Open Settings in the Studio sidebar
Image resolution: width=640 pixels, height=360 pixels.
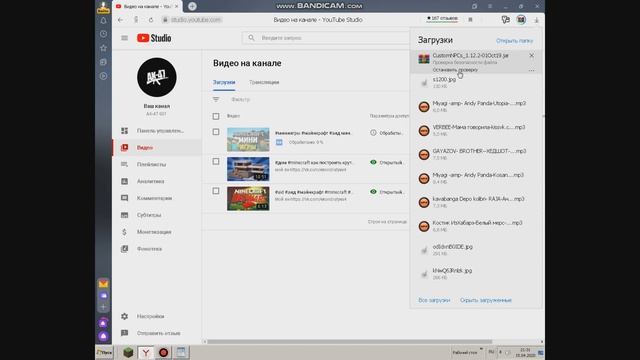157,316
